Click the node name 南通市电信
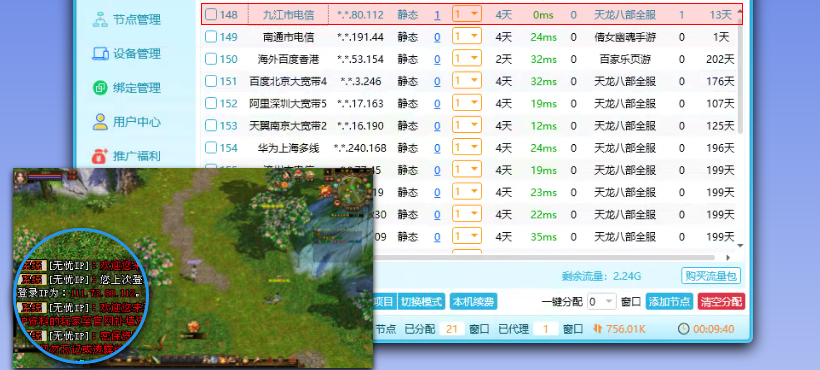The image size is (820, 370). coord(288,37)
